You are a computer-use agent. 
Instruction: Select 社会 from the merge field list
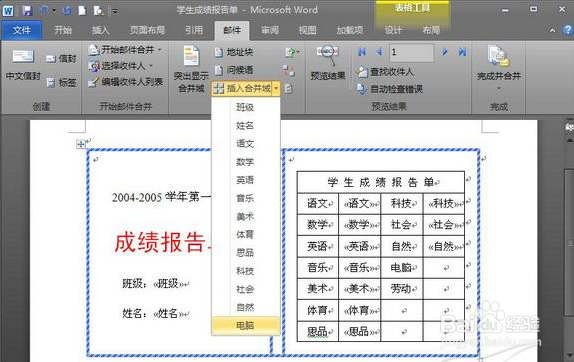pos(245,289)
